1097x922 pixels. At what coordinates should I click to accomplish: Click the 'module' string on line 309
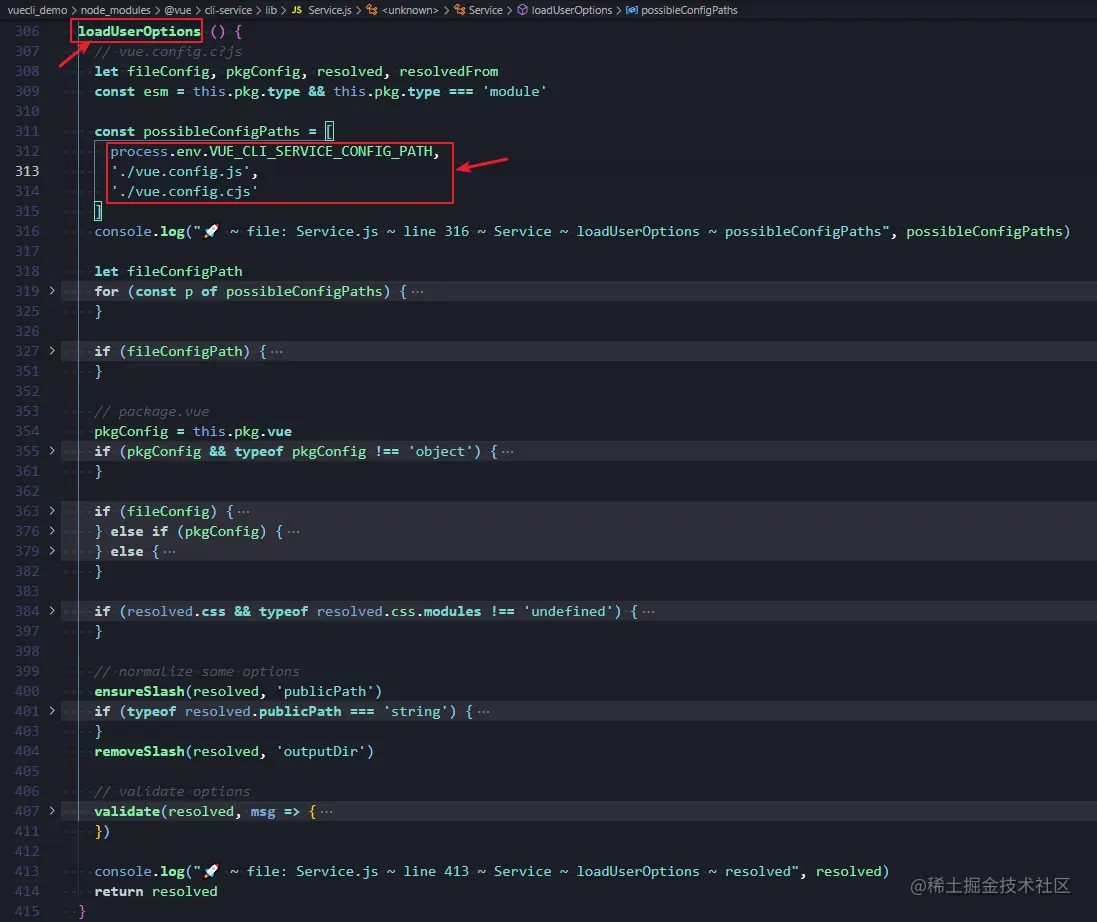tap(514, 91)
